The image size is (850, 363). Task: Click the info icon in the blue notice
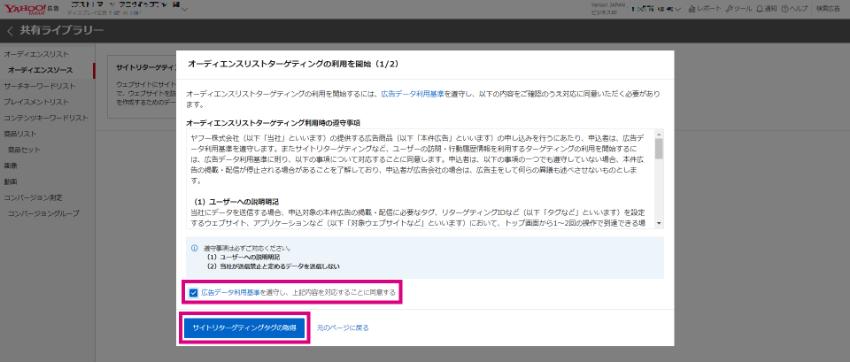pos(194,248)
